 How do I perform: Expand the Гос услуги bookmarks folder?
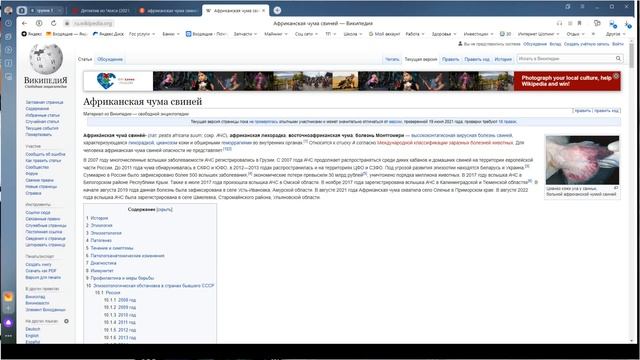pyautogui.click(x=142, y=34)
